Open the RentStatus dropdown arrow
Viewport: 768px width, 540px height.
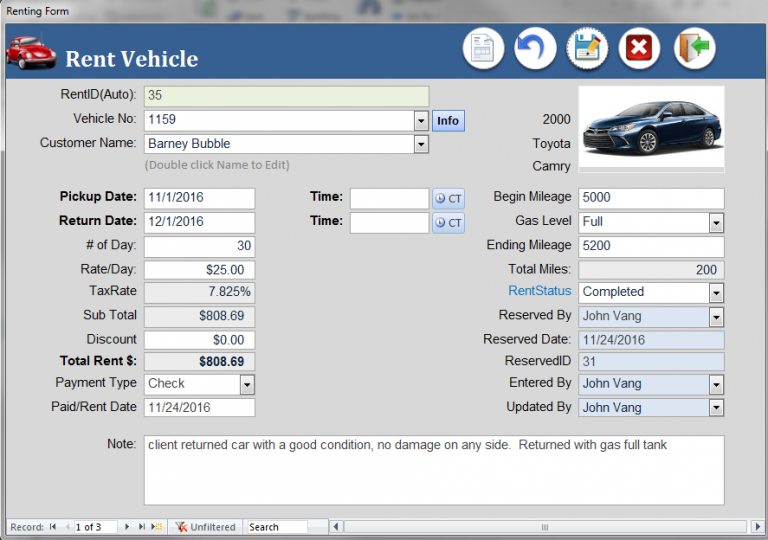click(716, 293)
